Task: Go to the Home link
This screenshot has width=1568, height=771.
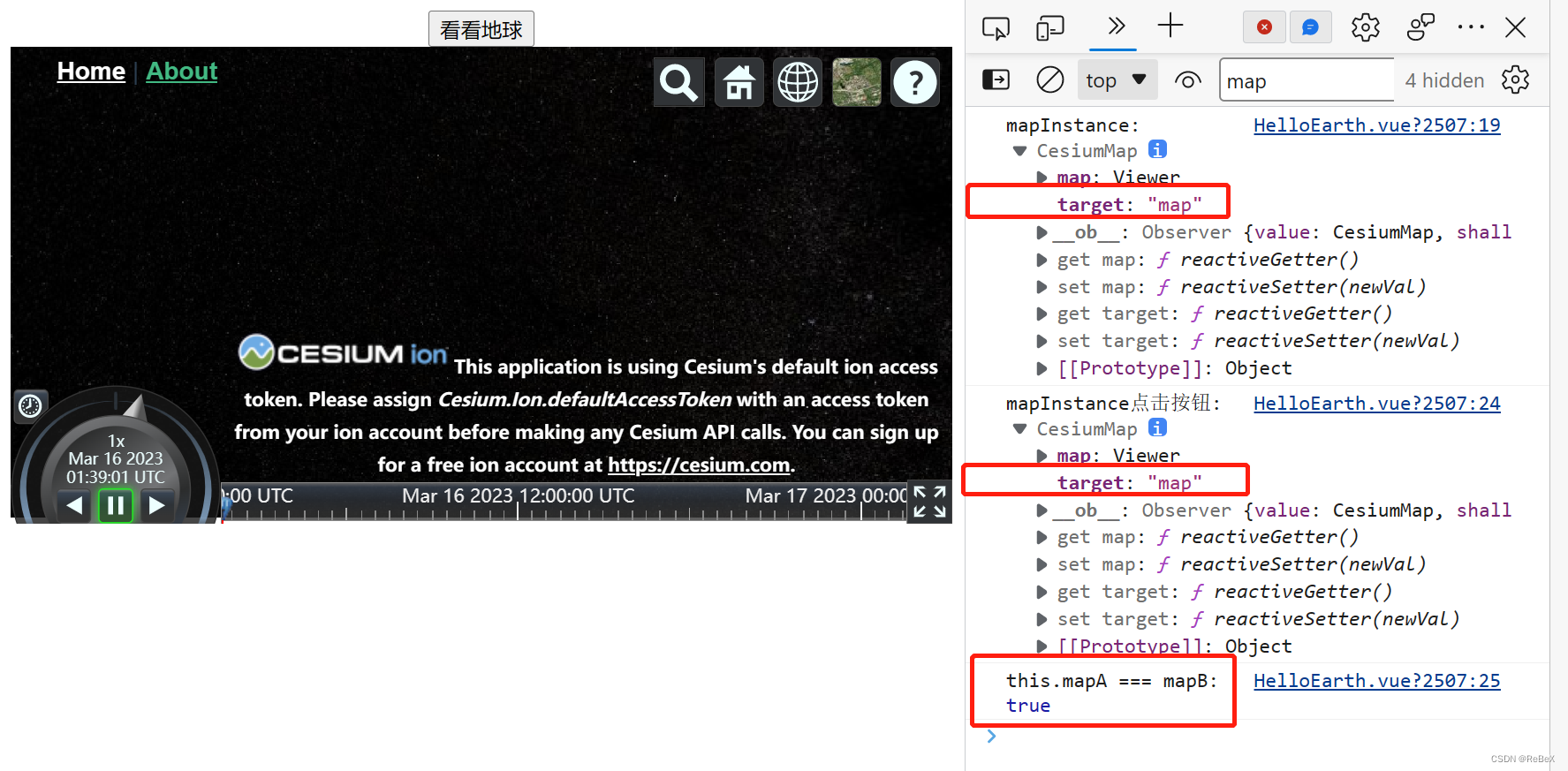Action: point(91,71)
